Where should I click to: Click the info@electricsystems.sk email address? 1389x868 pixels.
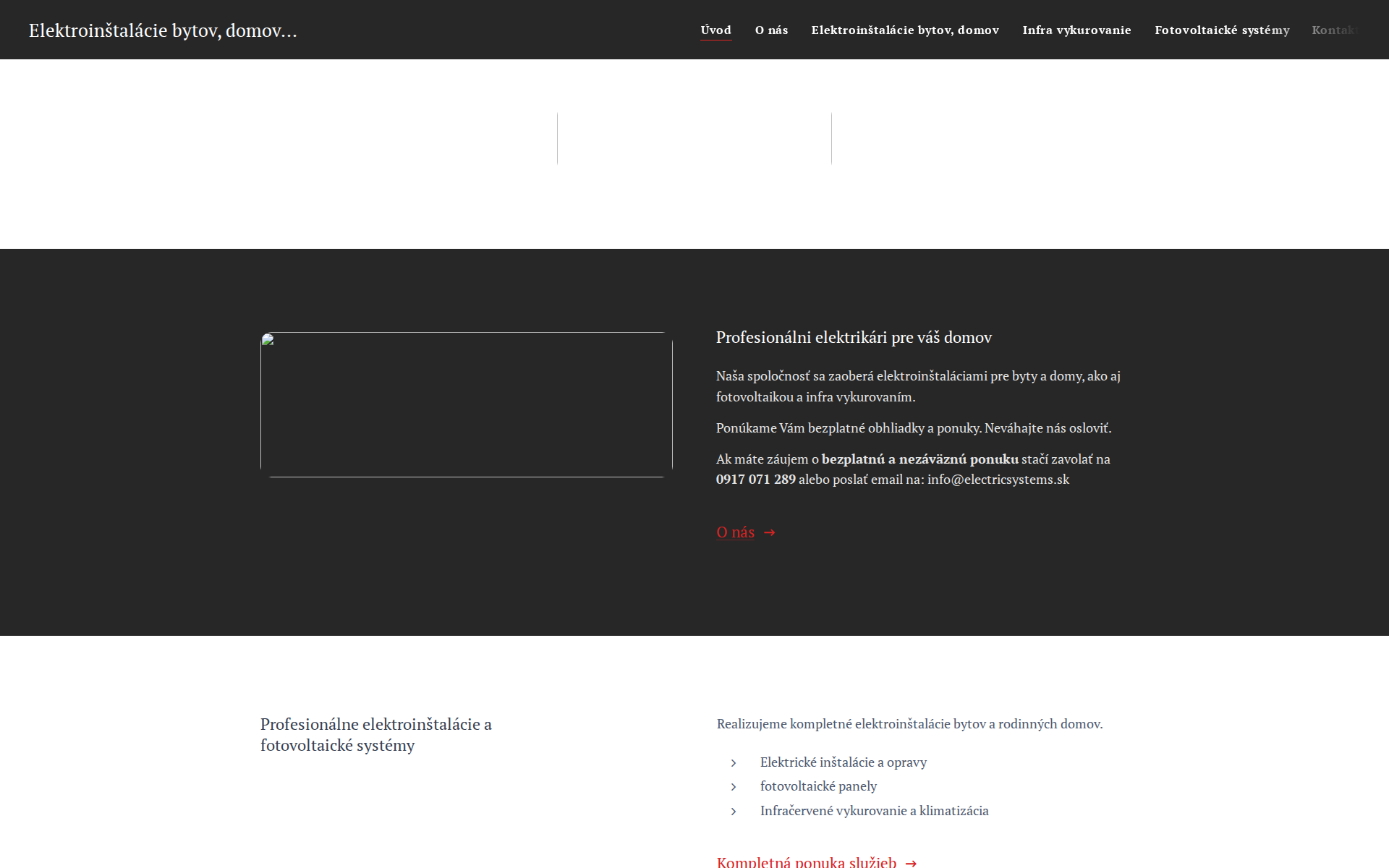click(998, 479)
